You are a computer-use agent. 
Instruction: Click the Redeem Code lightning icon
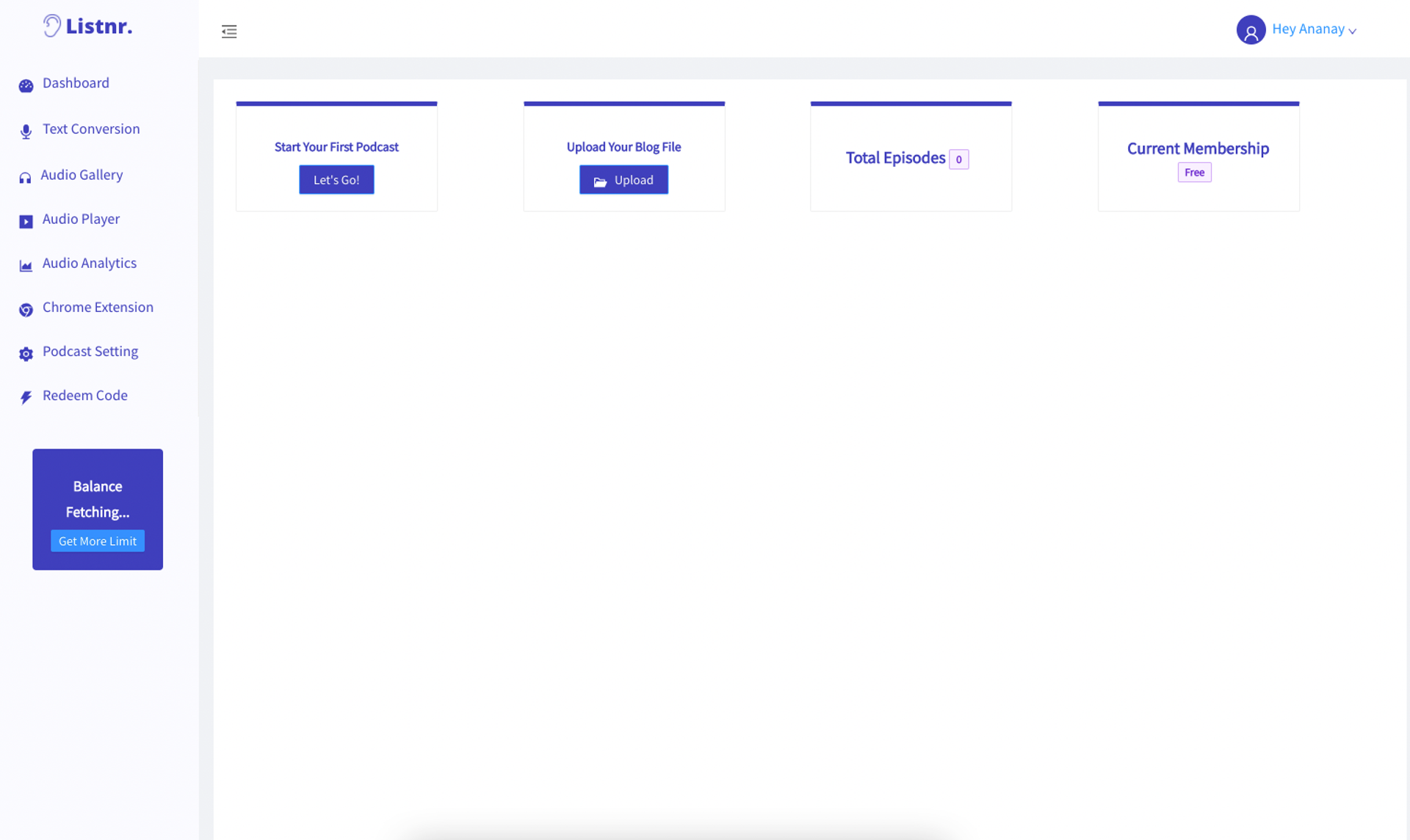26,398
